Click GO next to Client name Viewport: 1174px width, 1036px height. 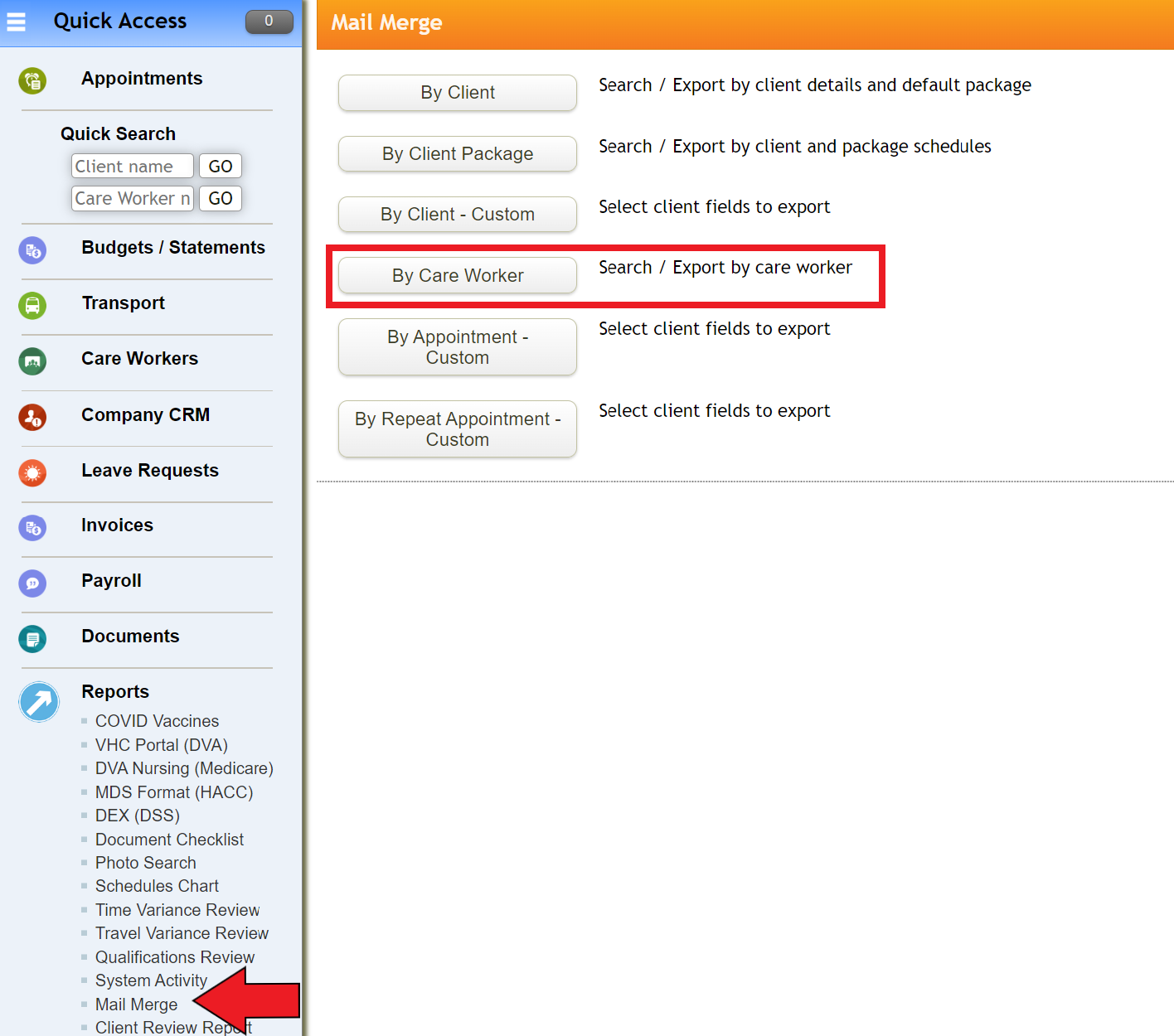(220, 166)
